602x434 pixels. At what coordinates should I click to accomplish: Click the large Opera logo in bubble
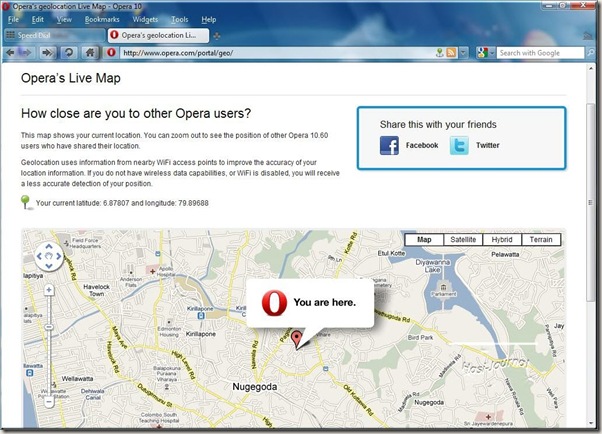click(x=274, y=303)
